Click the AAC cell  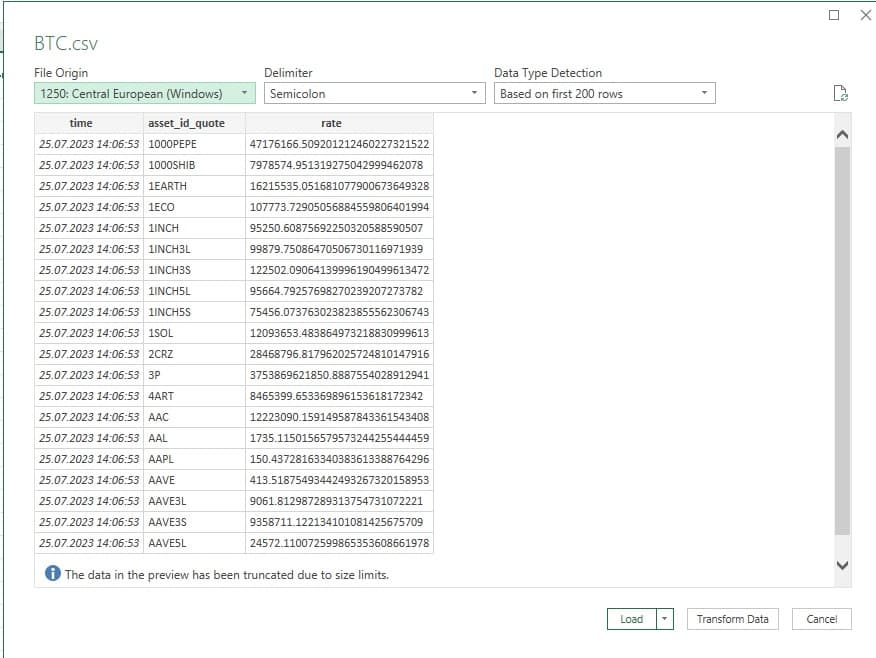194,417
